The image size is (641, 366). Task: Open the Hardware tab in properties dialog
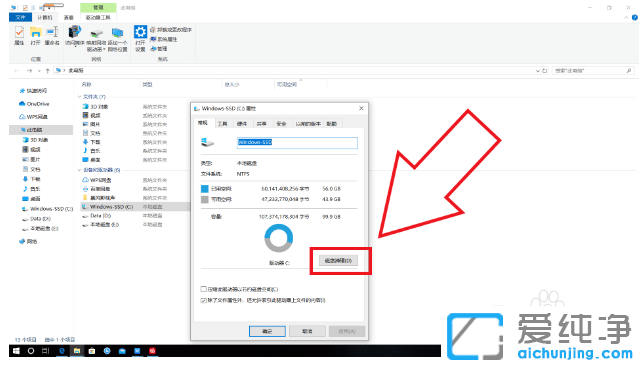[x=242, y=123]
